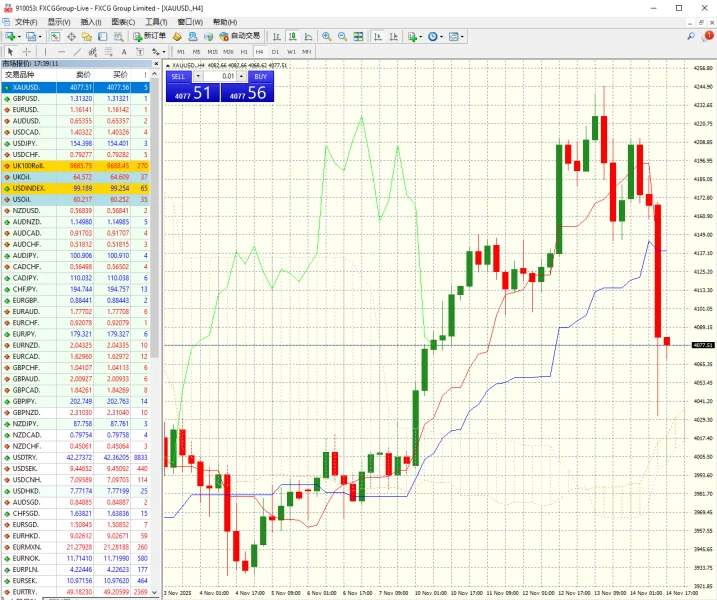Click the 新订单 new order button
The image size is (717, 600).
click(x=149, y=36)
